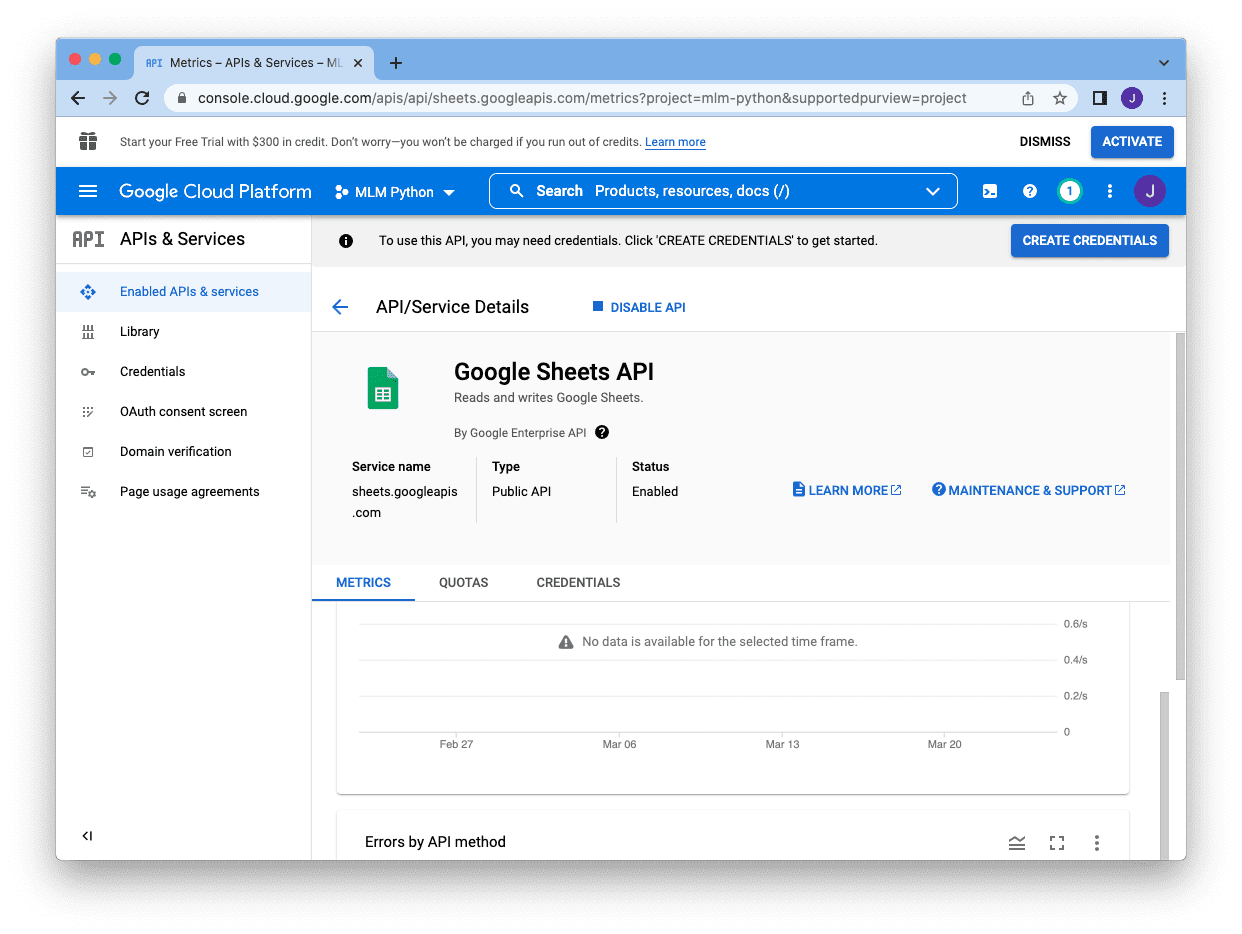Open more options for Errors by API method
1242x934 pixels.
(1097, 843)
